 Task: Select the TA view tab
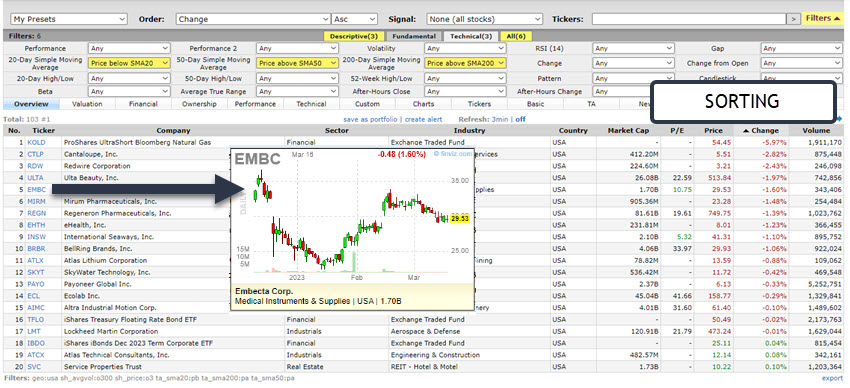tap(591, 104)
